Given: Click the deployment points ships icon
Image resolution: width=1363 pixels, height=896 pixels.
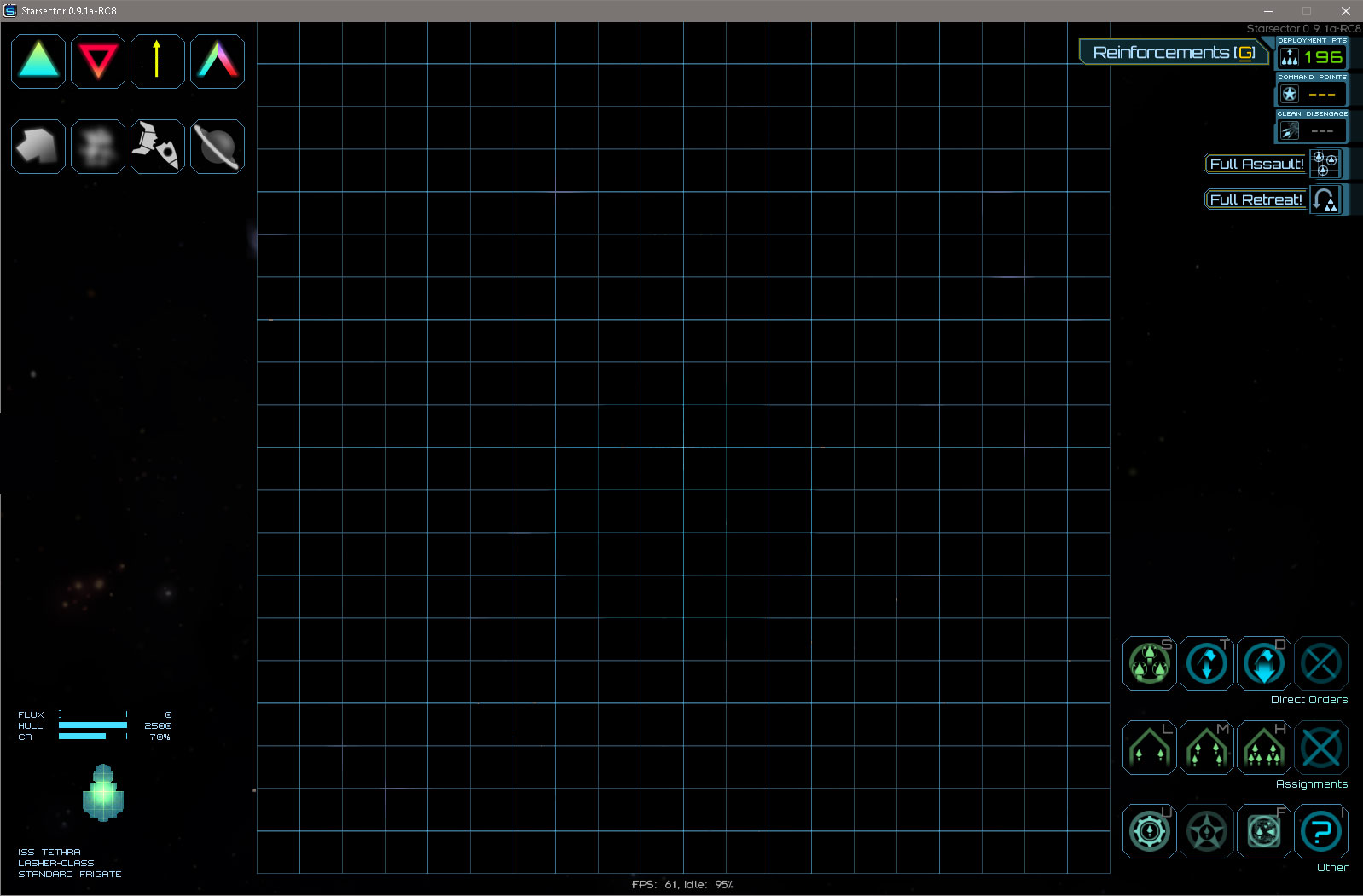Looking at the screenshot, I should (1290, 57).
